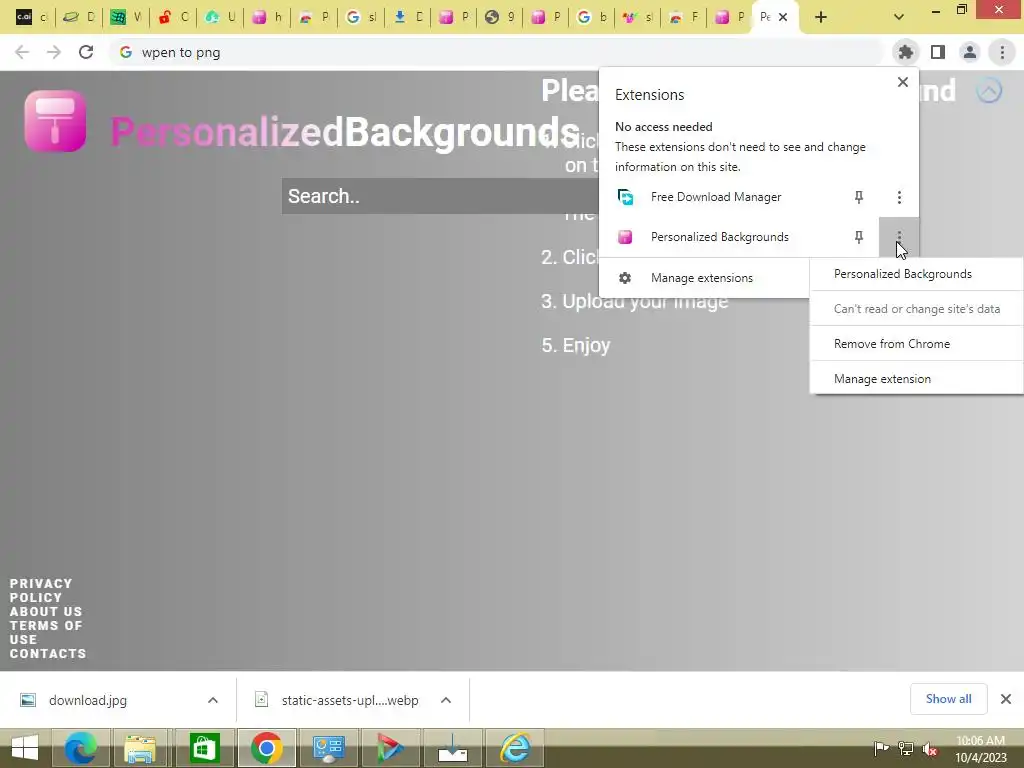Screen dimensions: 1024x768
Task: Click the network tray icon
Action: tap(905, 749)
